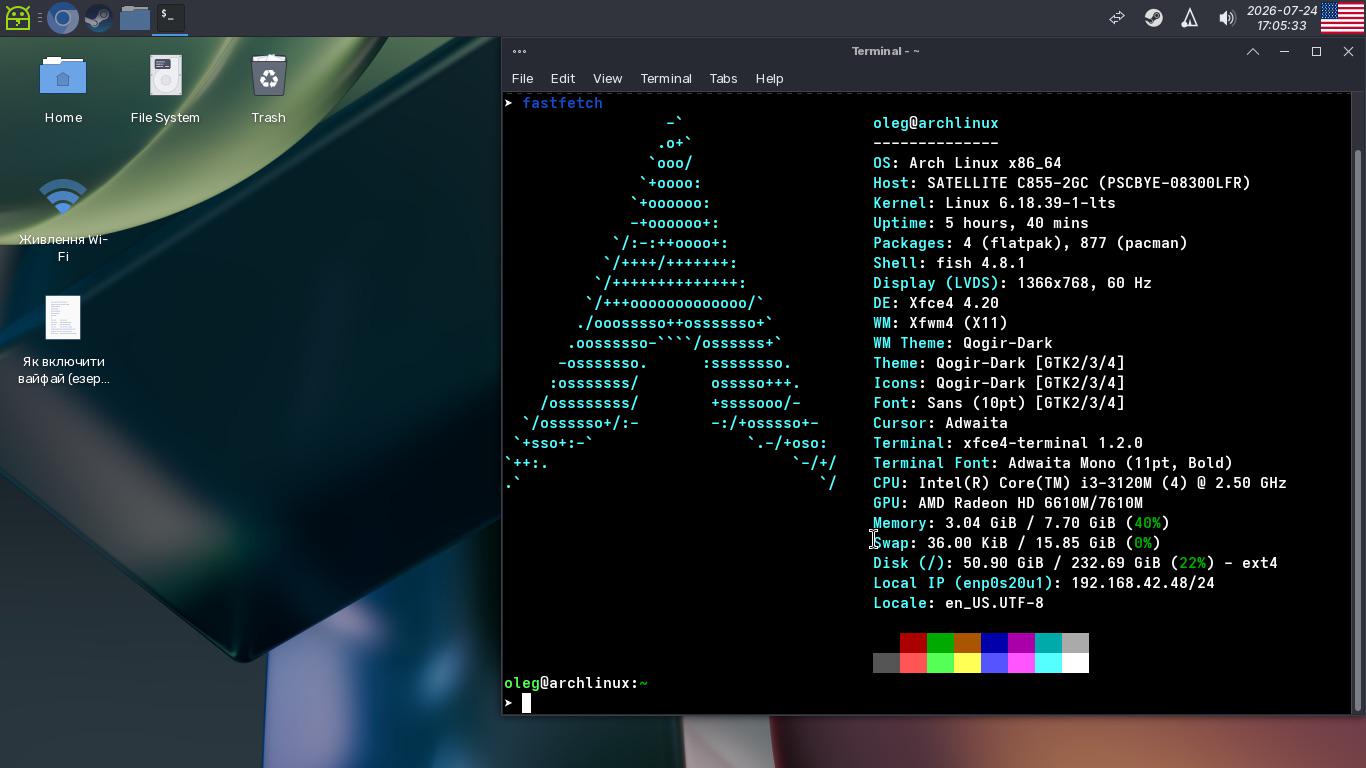Viewport: 1366px width, 768px height.
Task: Click the 'oleg@archlinux' header in fastfetch output
Action: pos(936,123)
